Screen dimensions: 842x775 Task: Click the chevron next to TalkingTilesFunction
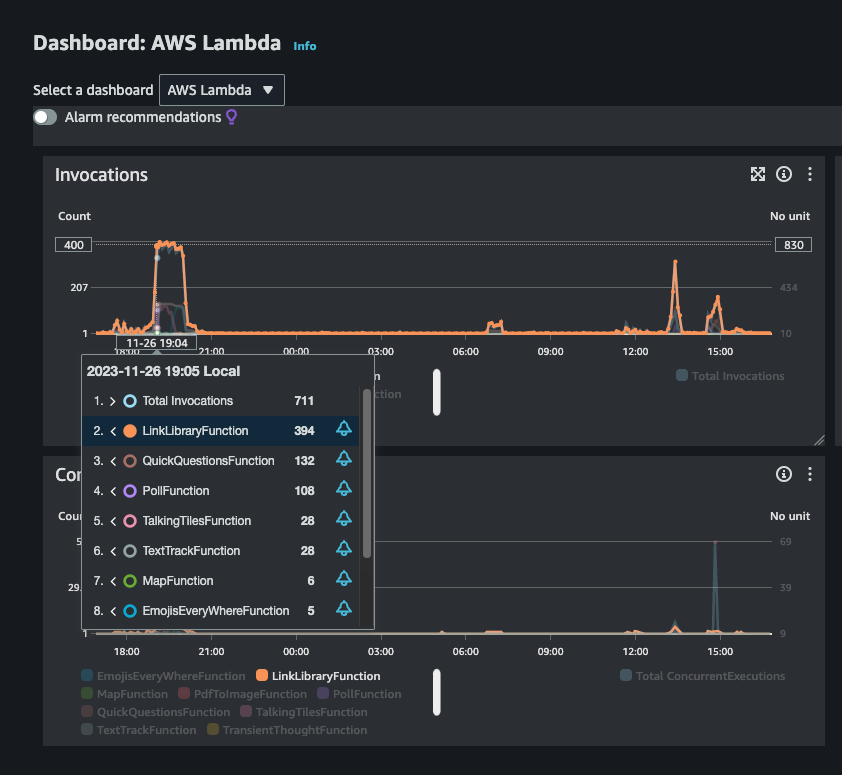pos(113,522)
